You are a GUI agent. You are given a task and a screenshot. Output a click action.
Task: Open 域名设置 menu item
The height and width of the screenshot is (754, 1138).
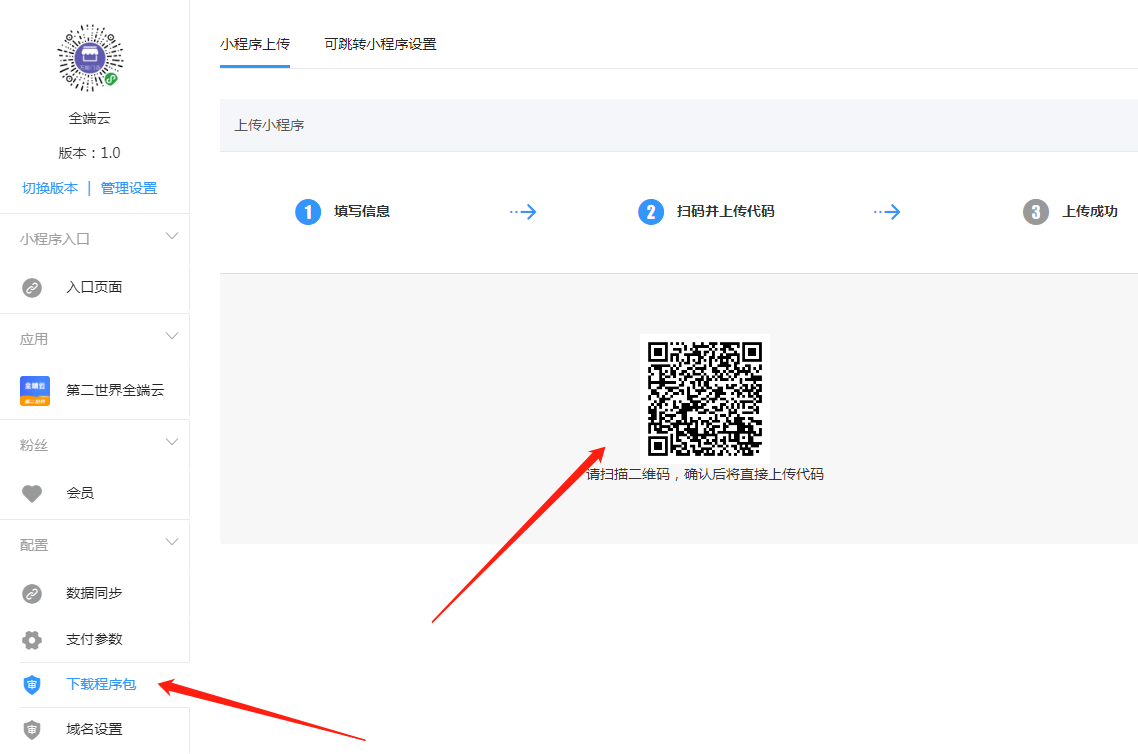pyautogui.click(x=95, y=729)
